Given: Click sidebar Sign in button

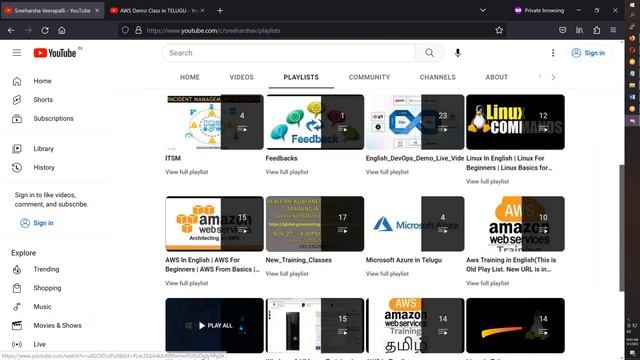Looking at the screenshot, I should 37,223.
